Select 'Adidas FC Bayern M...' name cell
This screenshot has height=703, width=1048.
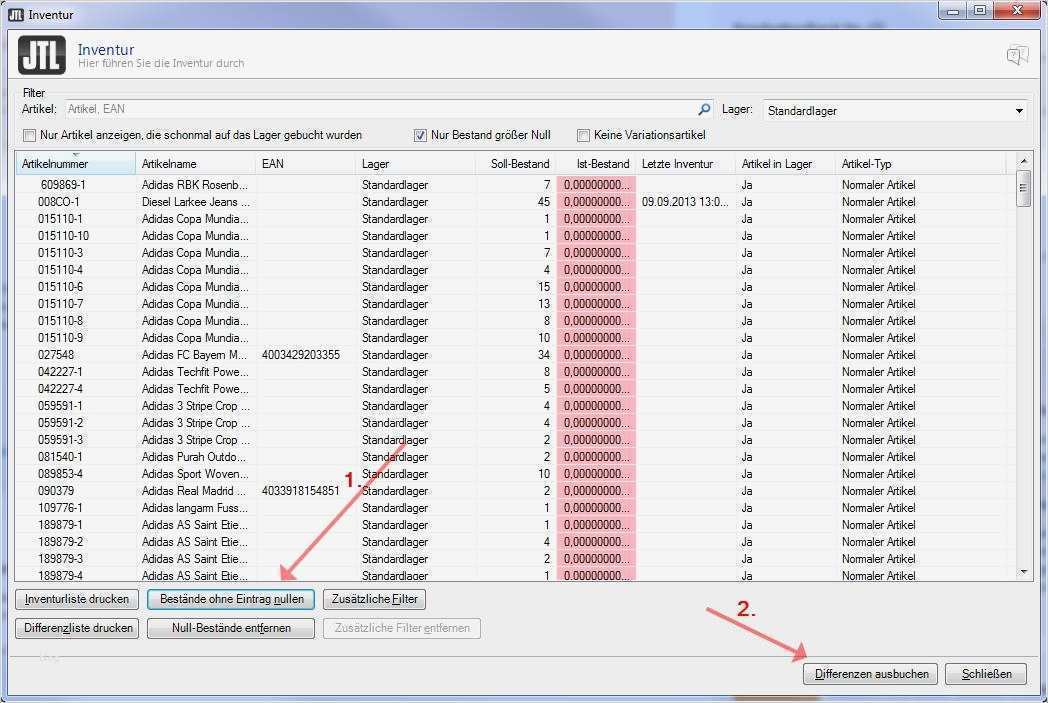(194, 355)
